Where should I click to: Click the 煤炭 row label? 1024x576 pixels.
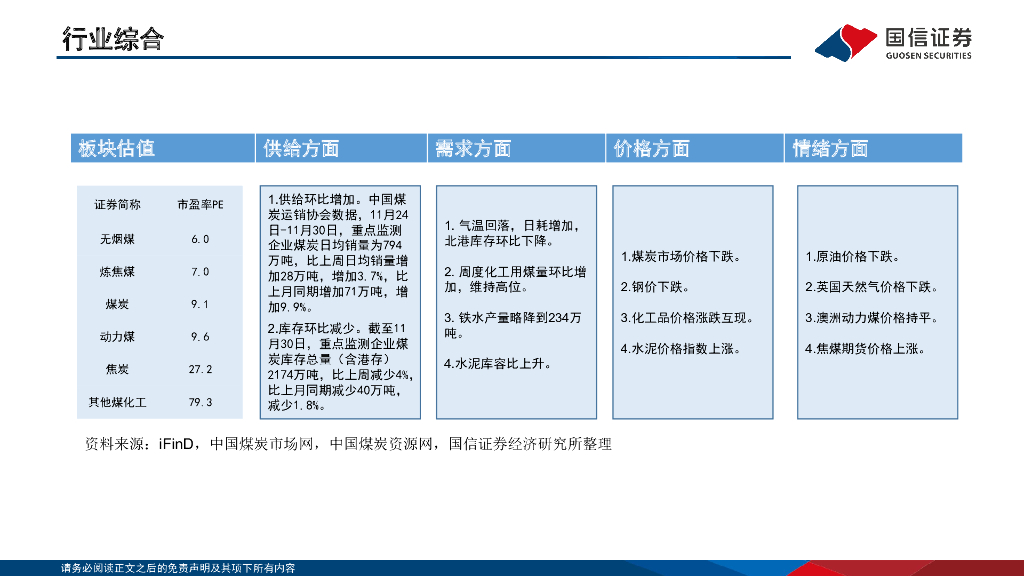click(x=118, y=304)
